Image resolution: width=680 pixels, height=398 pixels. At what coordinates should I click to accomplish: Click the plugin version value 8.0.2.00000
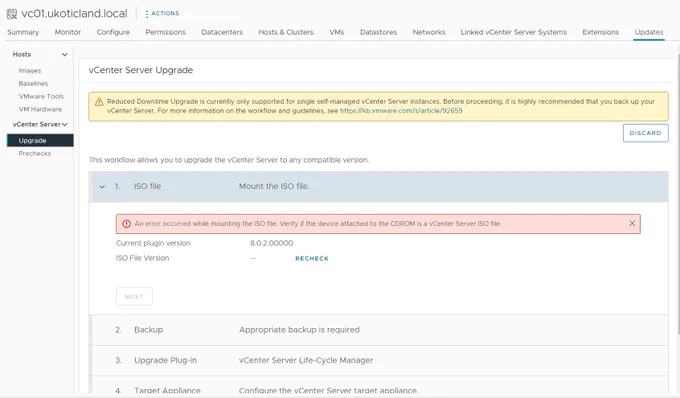271,243
